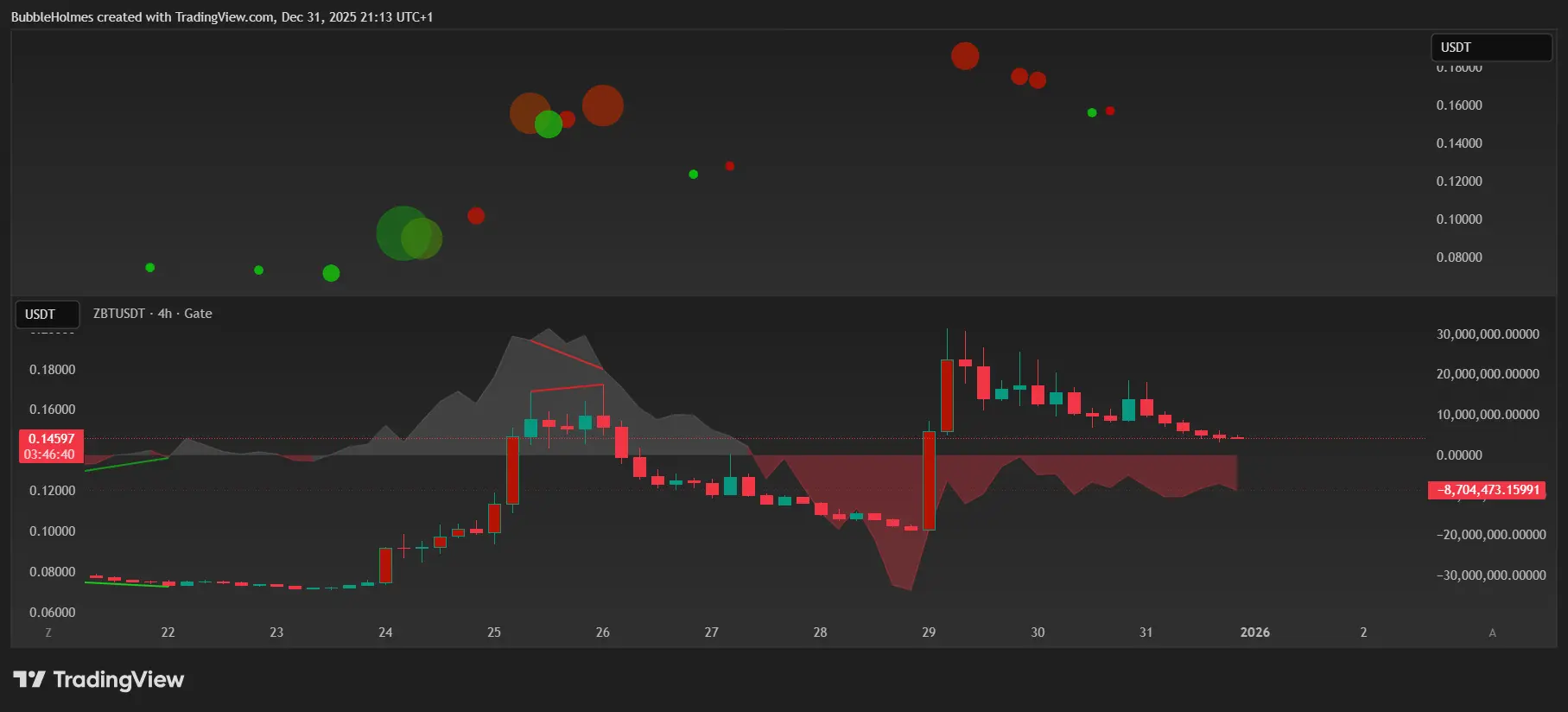Open the USDT currency selector in the upper pane
Screen dimensions: 1568x712
(x=1491, y=48)
